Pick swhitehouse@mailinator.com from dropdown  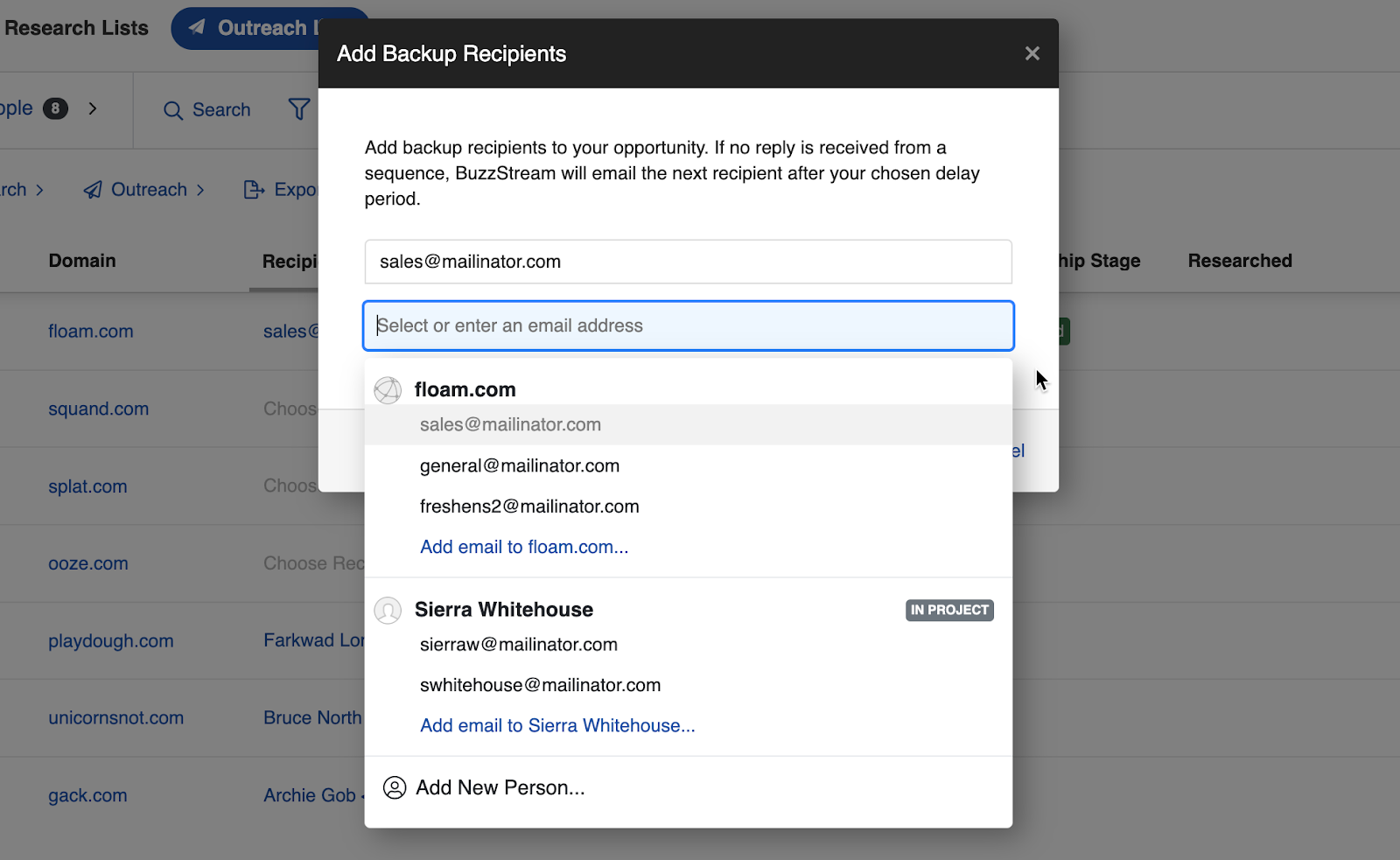(540, 685)
